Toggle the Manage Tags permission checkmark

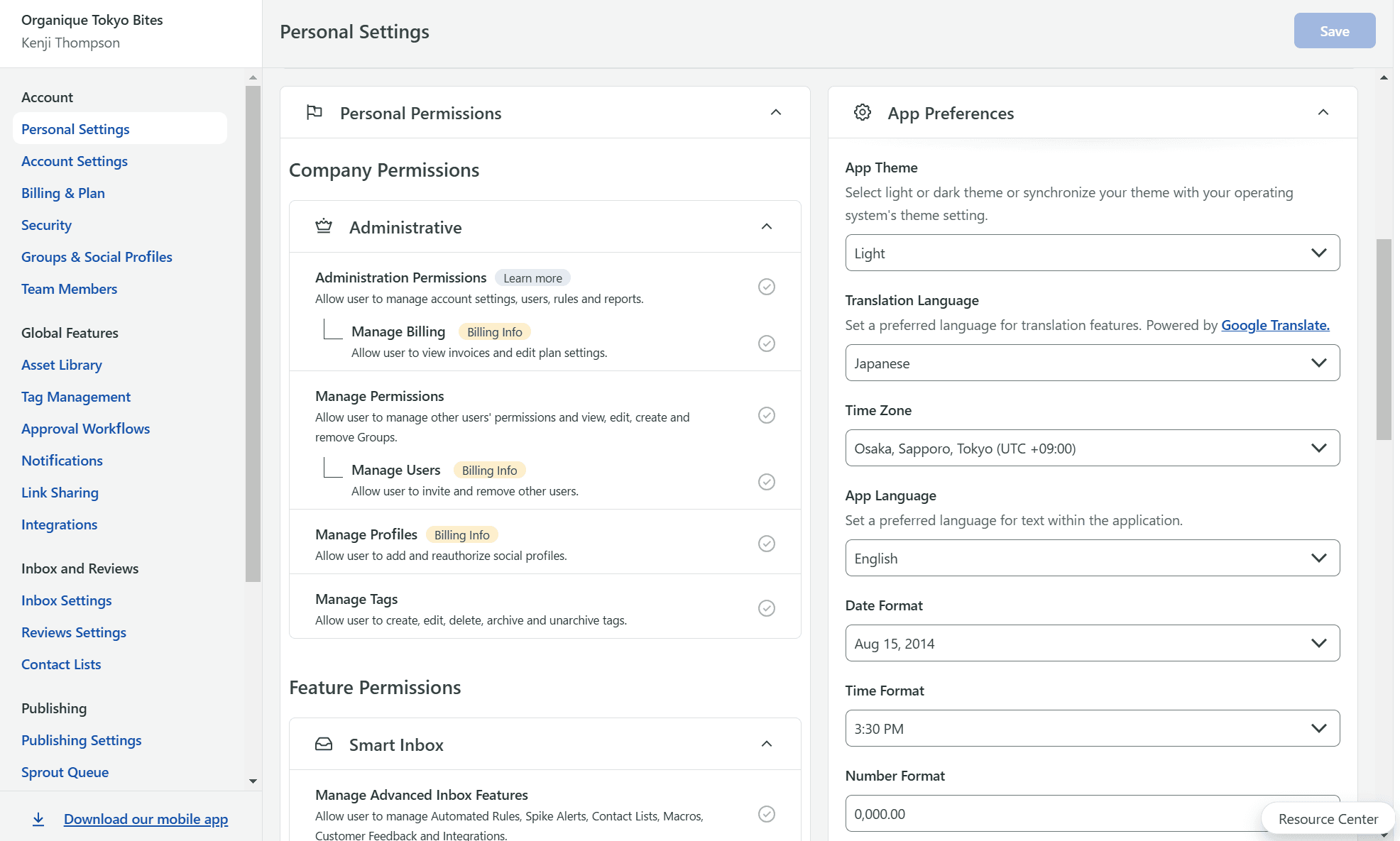click(766, 608)
